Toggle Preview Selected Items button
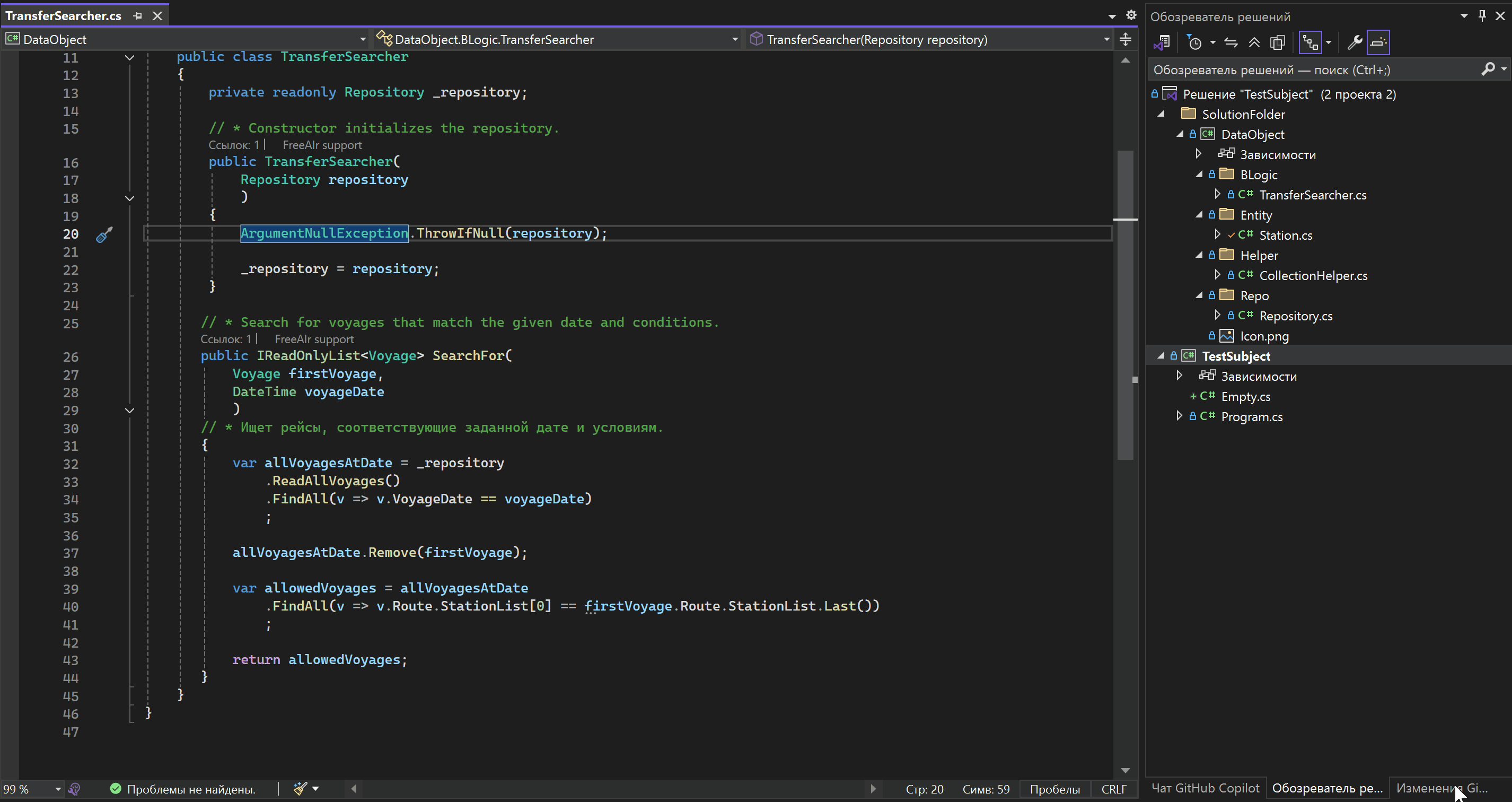 point(1377,42)
